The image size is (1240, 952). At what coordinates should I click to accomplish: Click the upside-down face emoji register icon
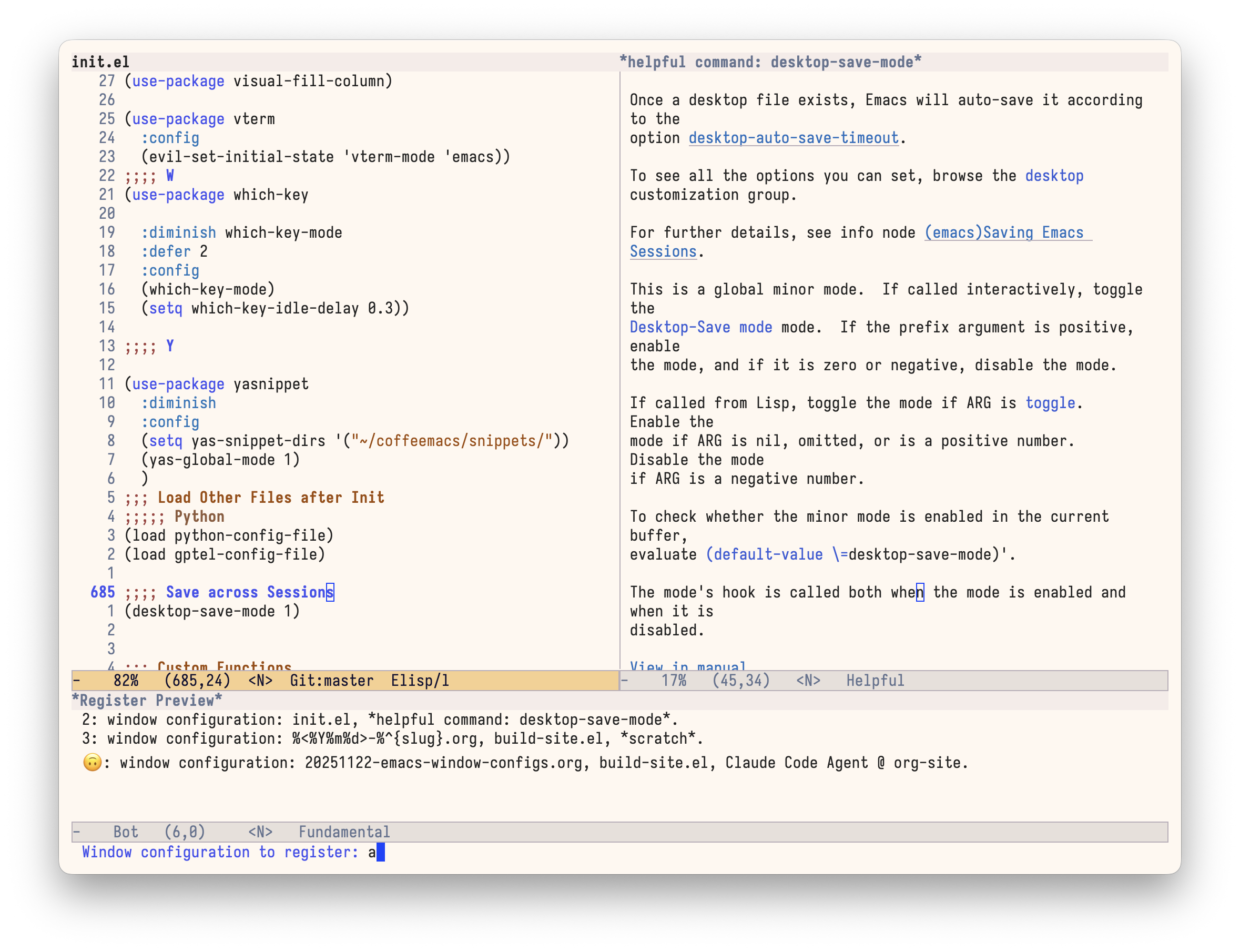(x=94, y=762)
